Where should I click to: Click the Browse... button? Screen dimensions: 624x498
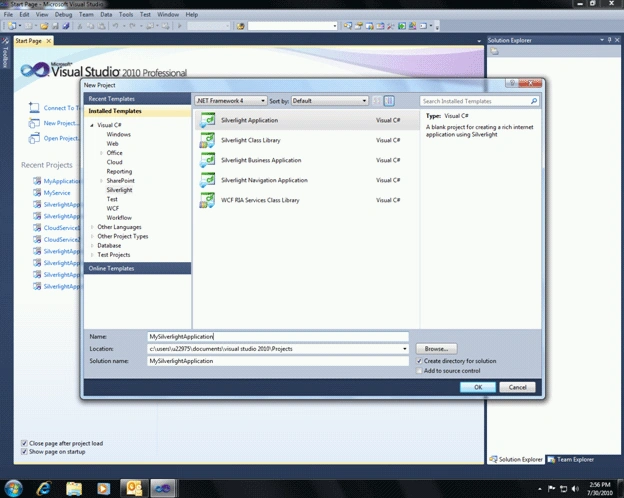point(437,349)
